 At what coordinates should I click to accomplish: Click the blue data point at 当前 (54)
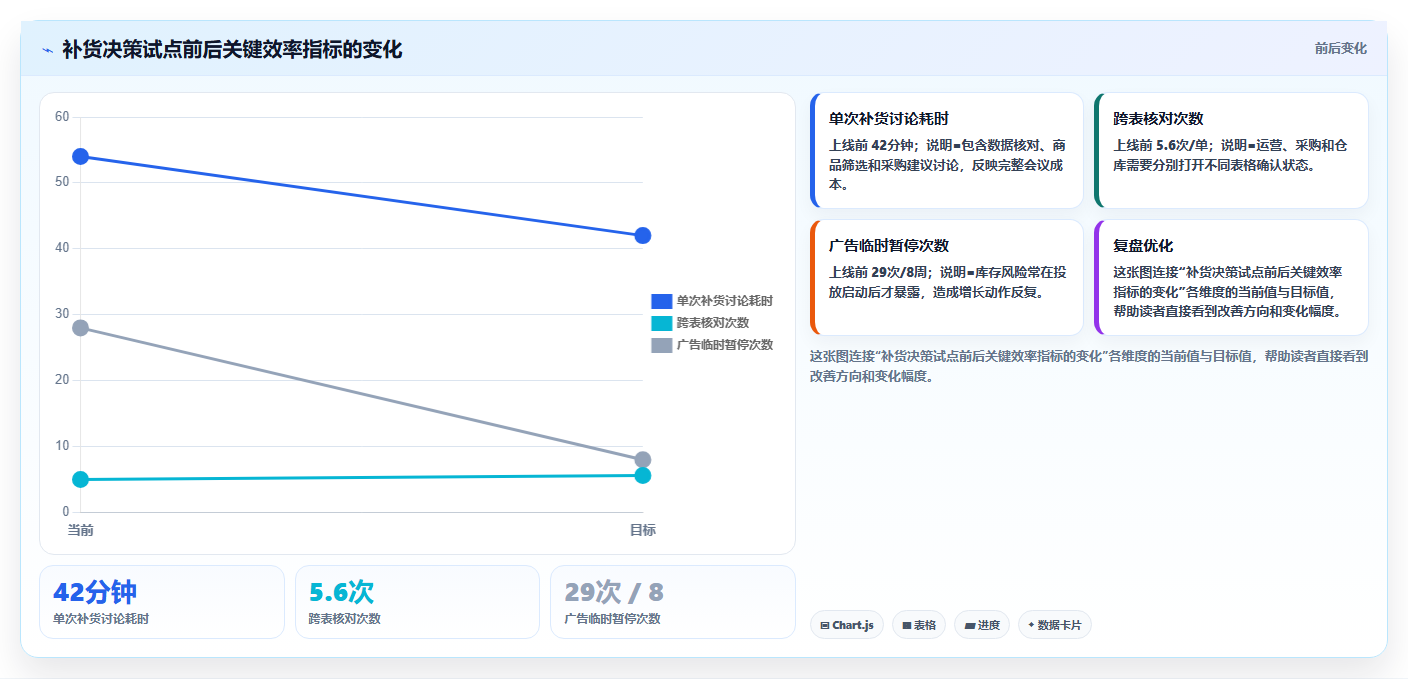click(x=80, y=156)
